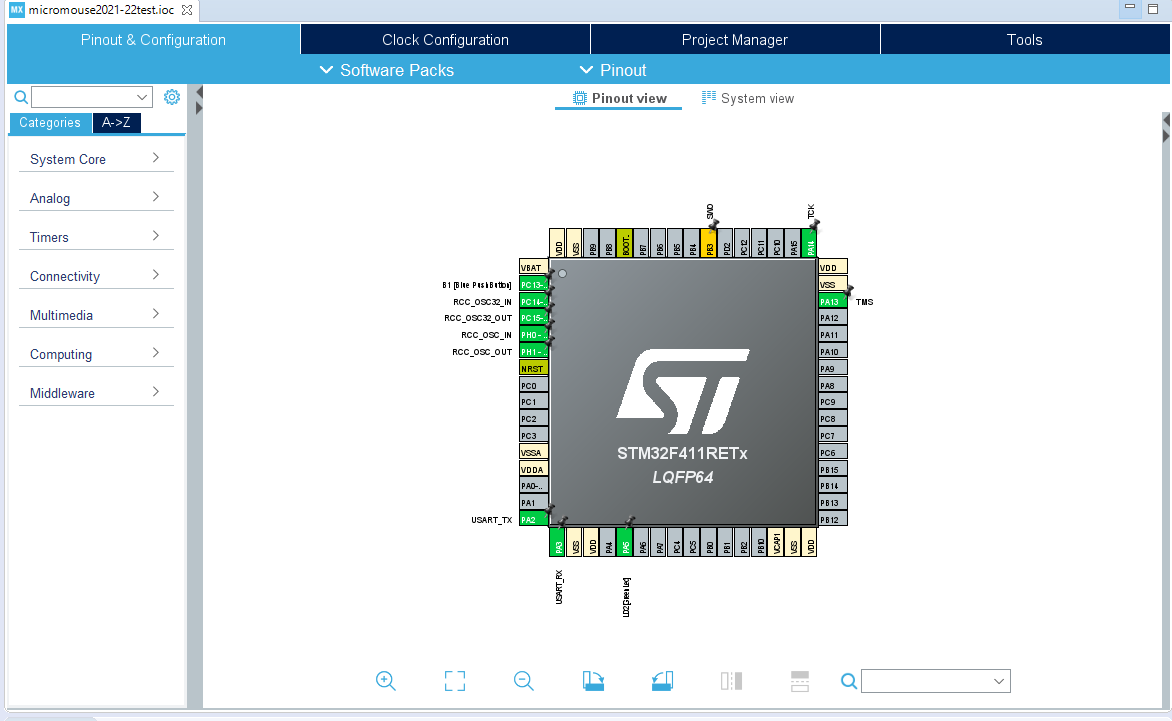Expand the System Core category

pyautogui.click(x=95, y=159)
